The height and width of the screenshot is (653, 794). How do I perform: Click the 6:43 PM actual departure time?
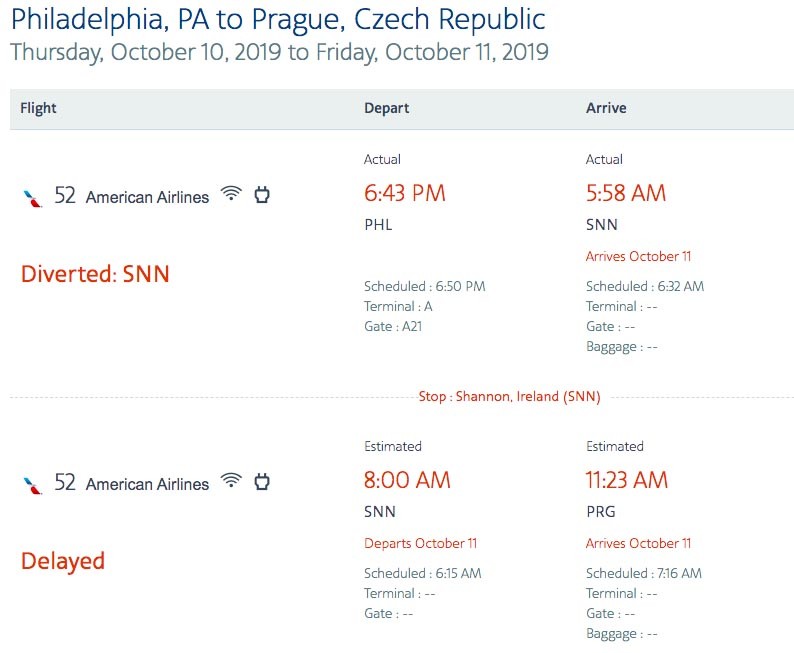tap(405, 193)
